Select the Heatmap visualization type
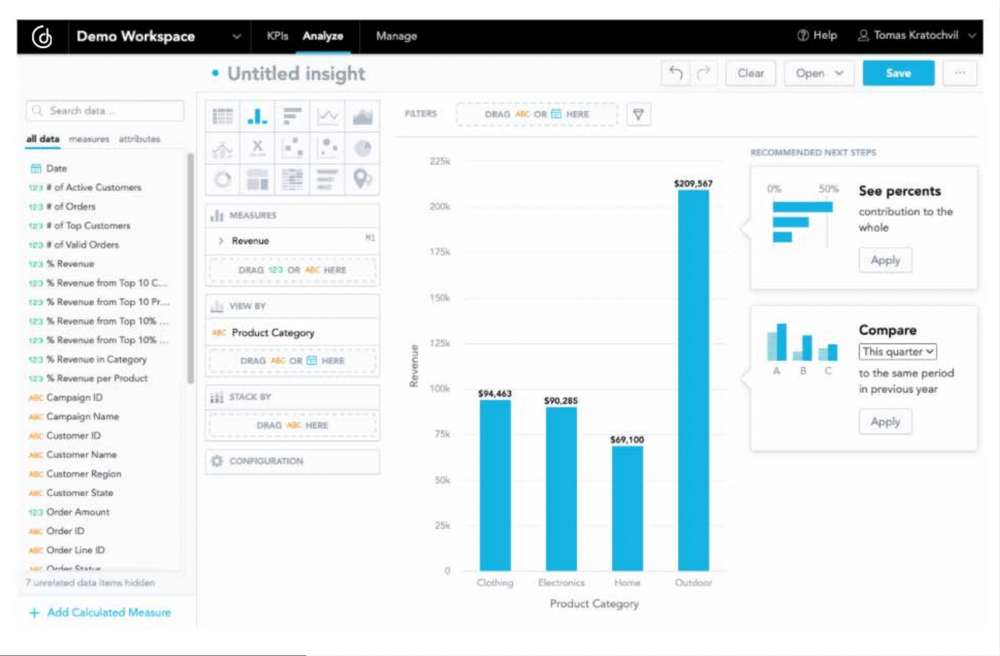1000x656 pixels. coord(292,180)
